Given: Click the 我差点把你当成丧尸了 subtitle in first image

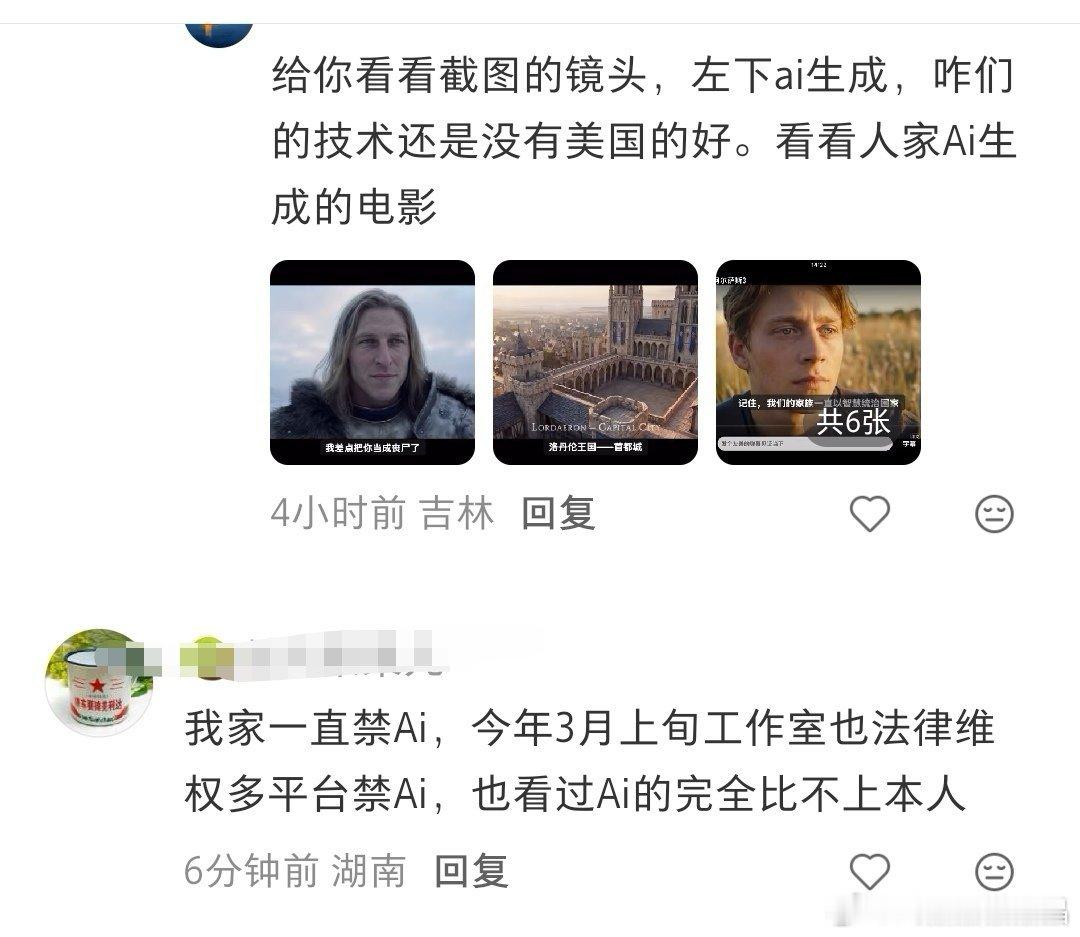Looking at the screenshot, I should 373,448.
